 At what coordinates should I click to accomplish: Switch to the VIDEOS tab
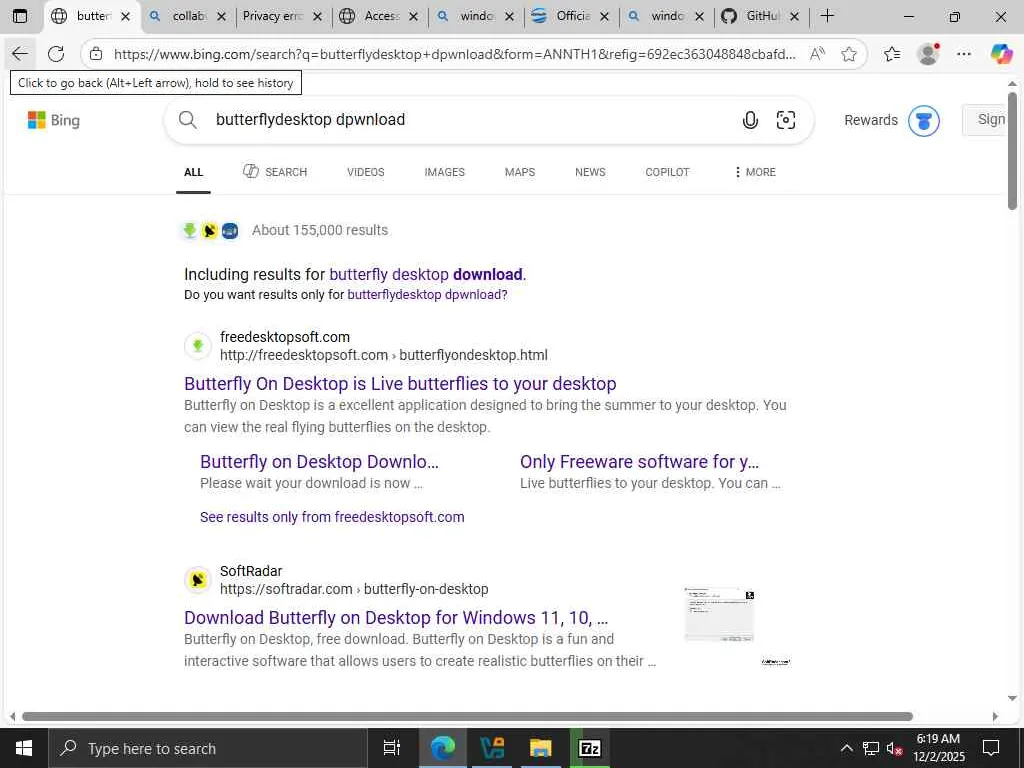[x=366, y=172]
